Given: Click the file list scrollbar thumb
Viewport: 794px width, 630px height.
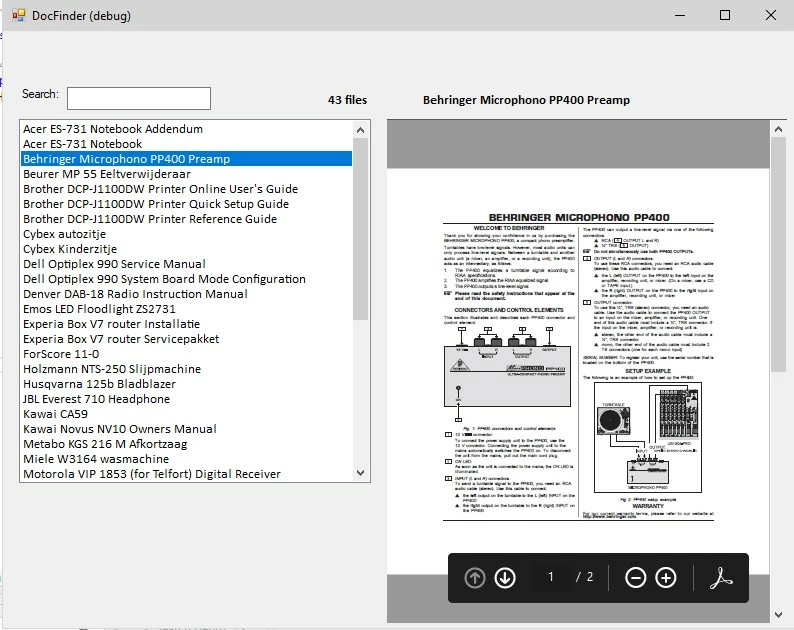Looking at the screenshot, I should tap(361, 229).
